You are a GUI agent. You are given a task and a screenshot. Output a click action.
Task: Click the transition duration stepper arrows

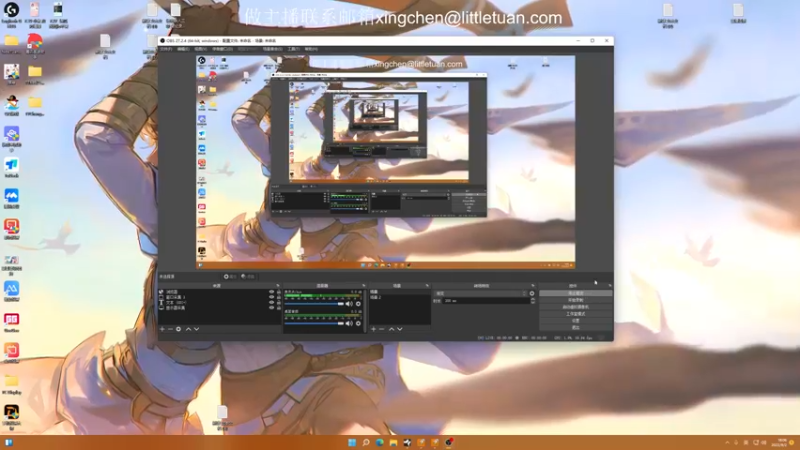[533, 301]
